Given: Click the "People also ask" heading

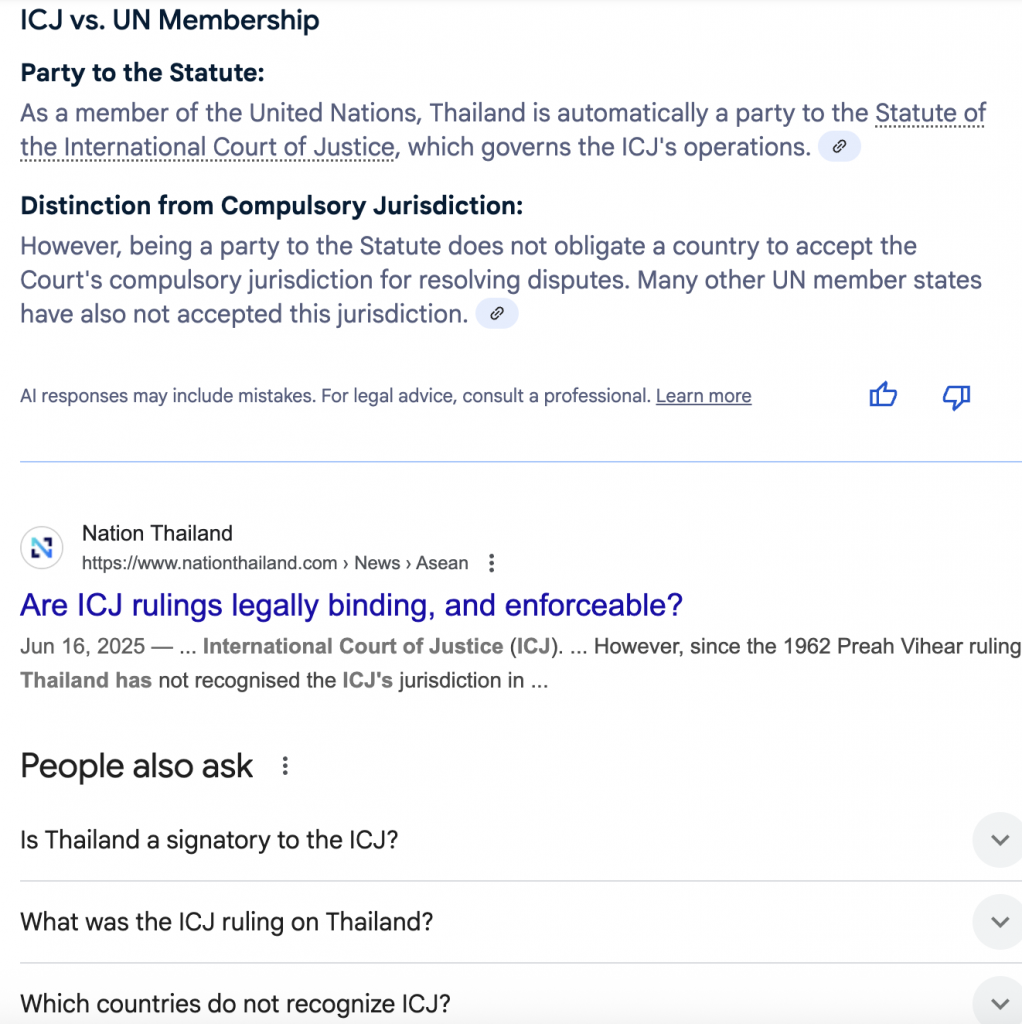Looking at the screenshot, I should pyautogui.click(x=136, y=765).
